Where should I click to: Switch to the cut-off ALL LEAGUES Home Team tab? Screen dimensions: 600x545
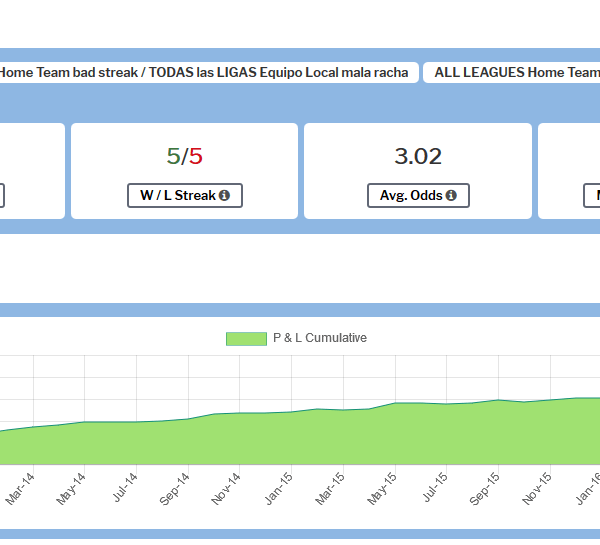point(512,72)
